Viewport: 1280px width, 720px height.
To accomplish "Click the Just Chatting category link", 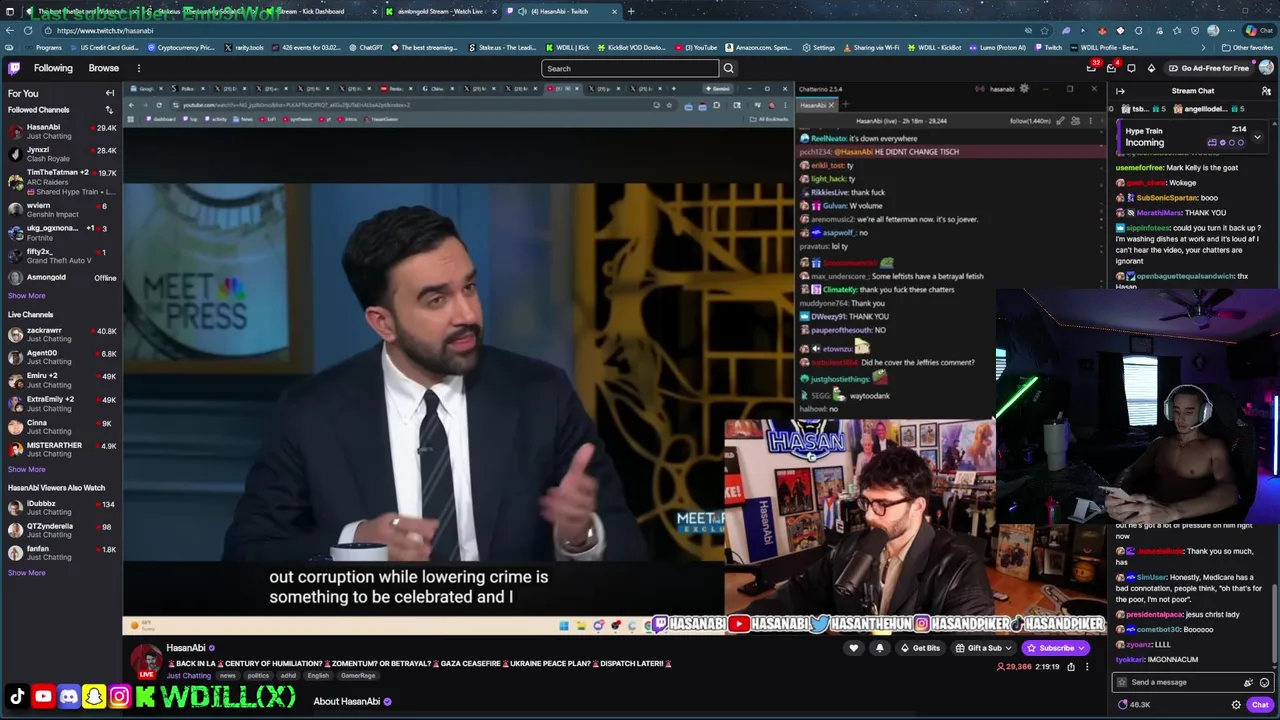I will point(188,676).
